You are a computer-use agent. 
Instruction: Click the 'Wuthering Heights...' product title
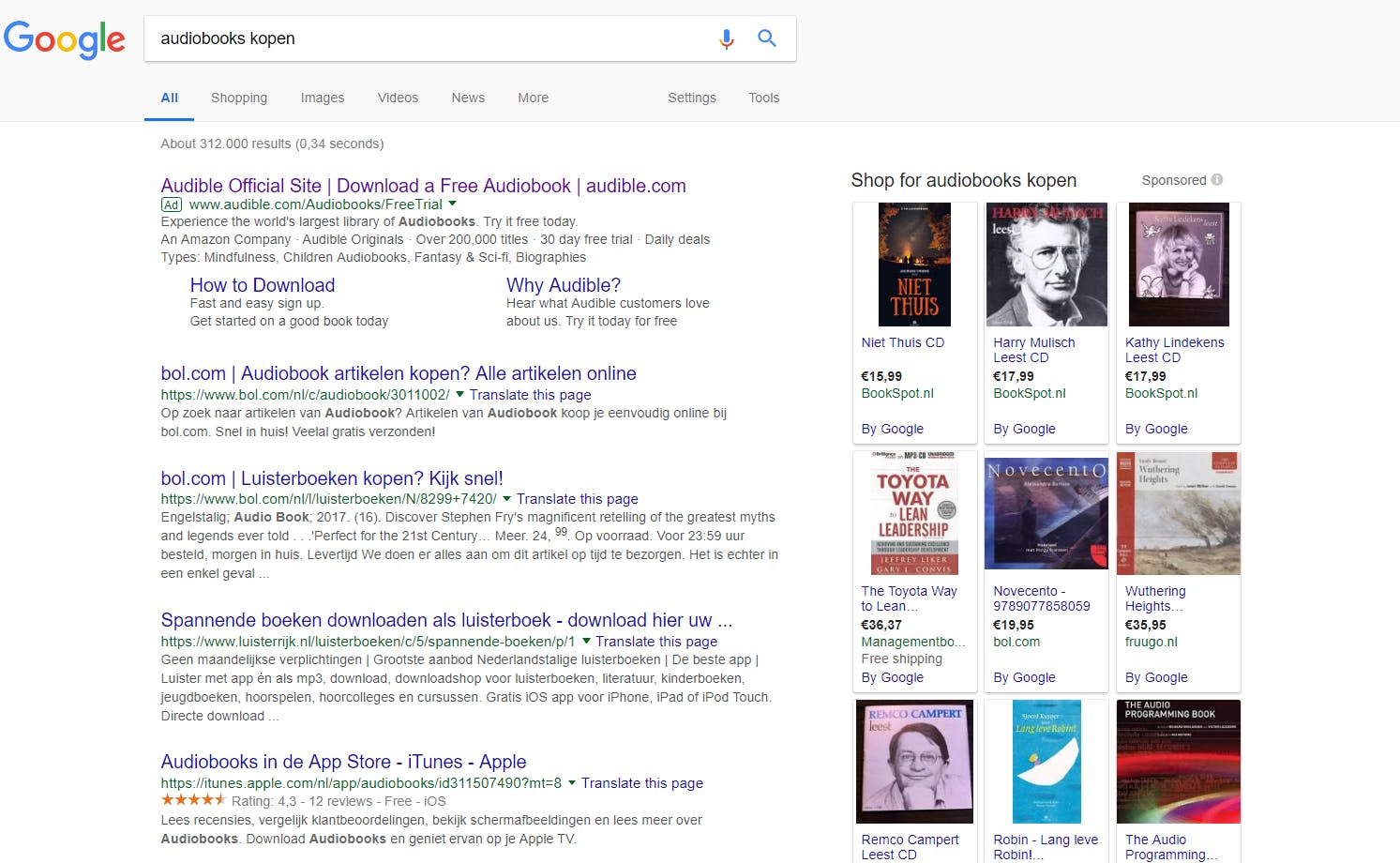click(1155, 599)
